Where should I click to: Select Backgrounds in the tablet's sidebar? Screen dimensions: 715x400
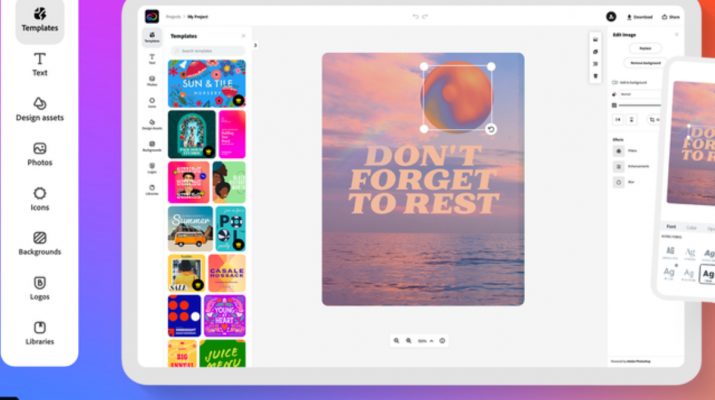[152, 146]
